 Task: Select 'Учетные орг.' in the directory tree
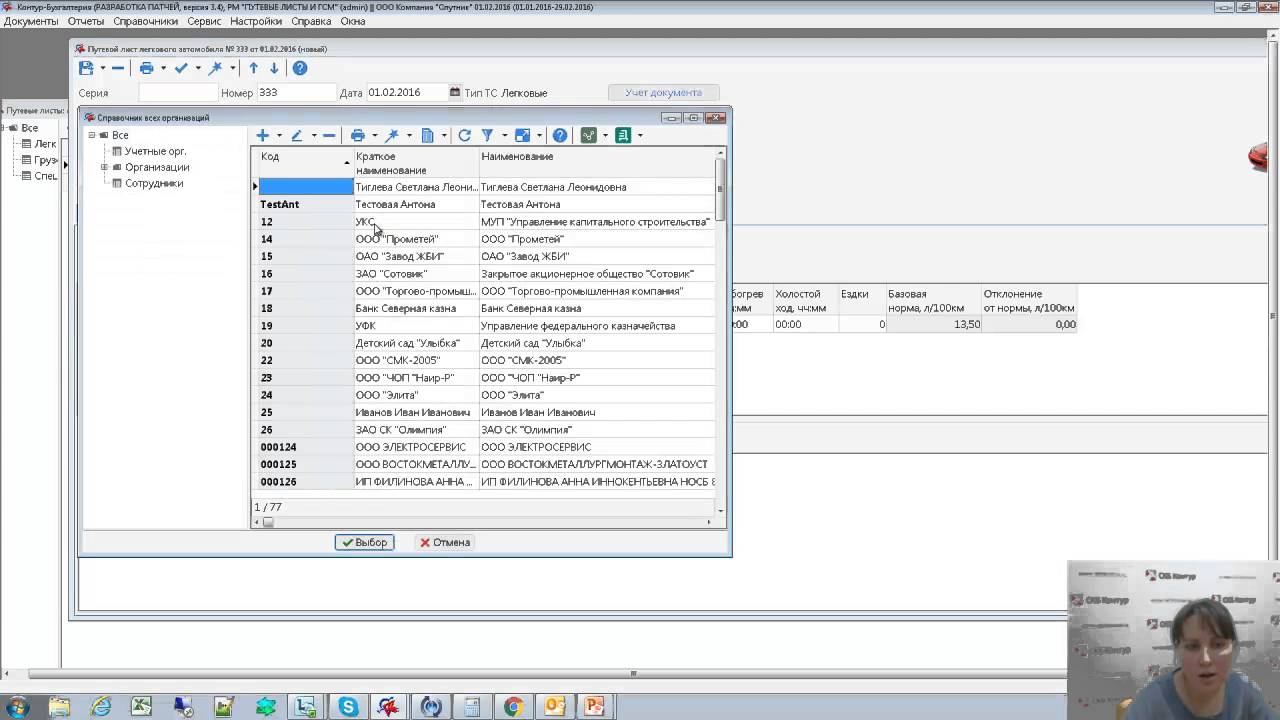coord(155,151)
